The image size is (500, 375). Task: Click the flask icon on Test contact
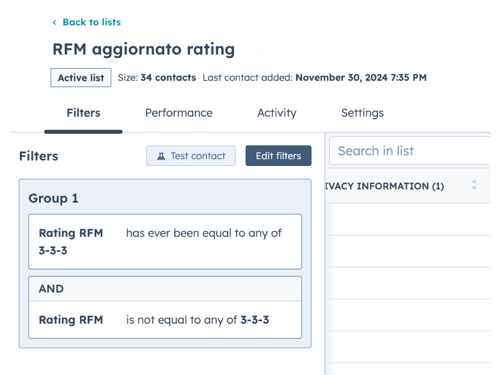161,156
